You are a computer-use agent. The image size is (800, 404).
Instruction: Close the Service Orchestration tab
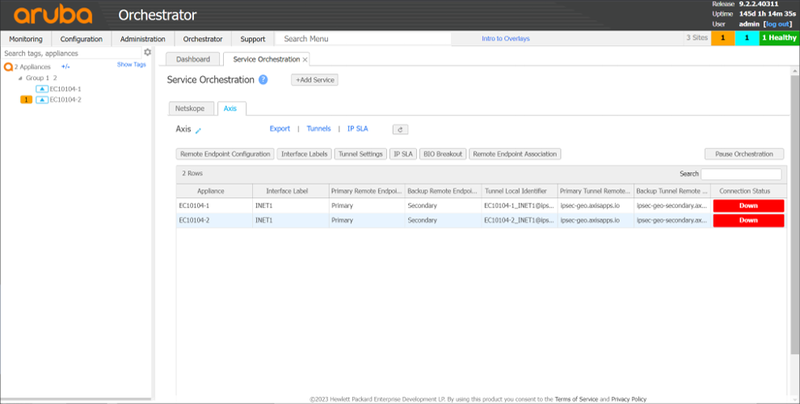point(305,60)
